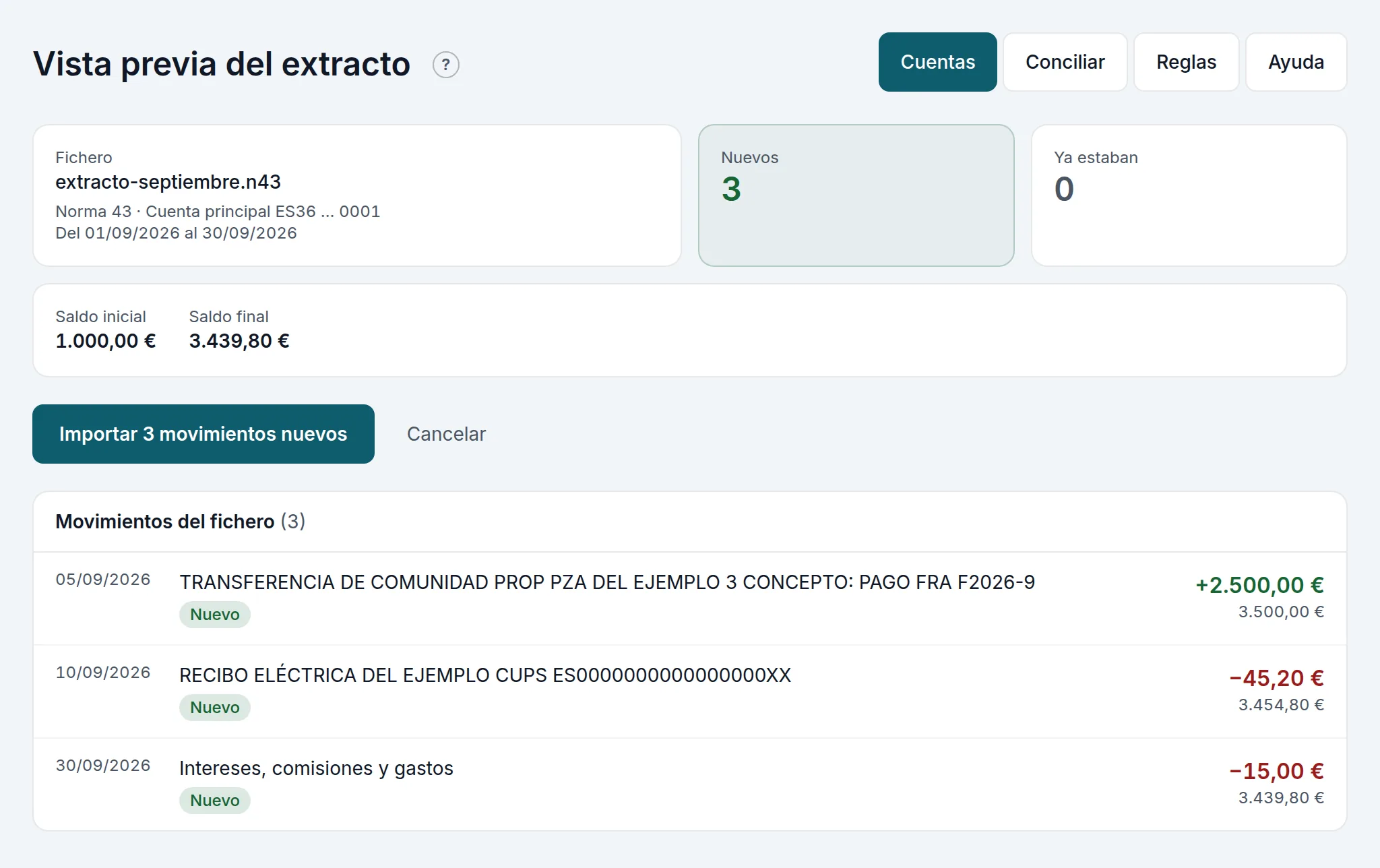Click the Saldo final value
This screenshot has height=868, width=1380.
click(x=239, y=341)
